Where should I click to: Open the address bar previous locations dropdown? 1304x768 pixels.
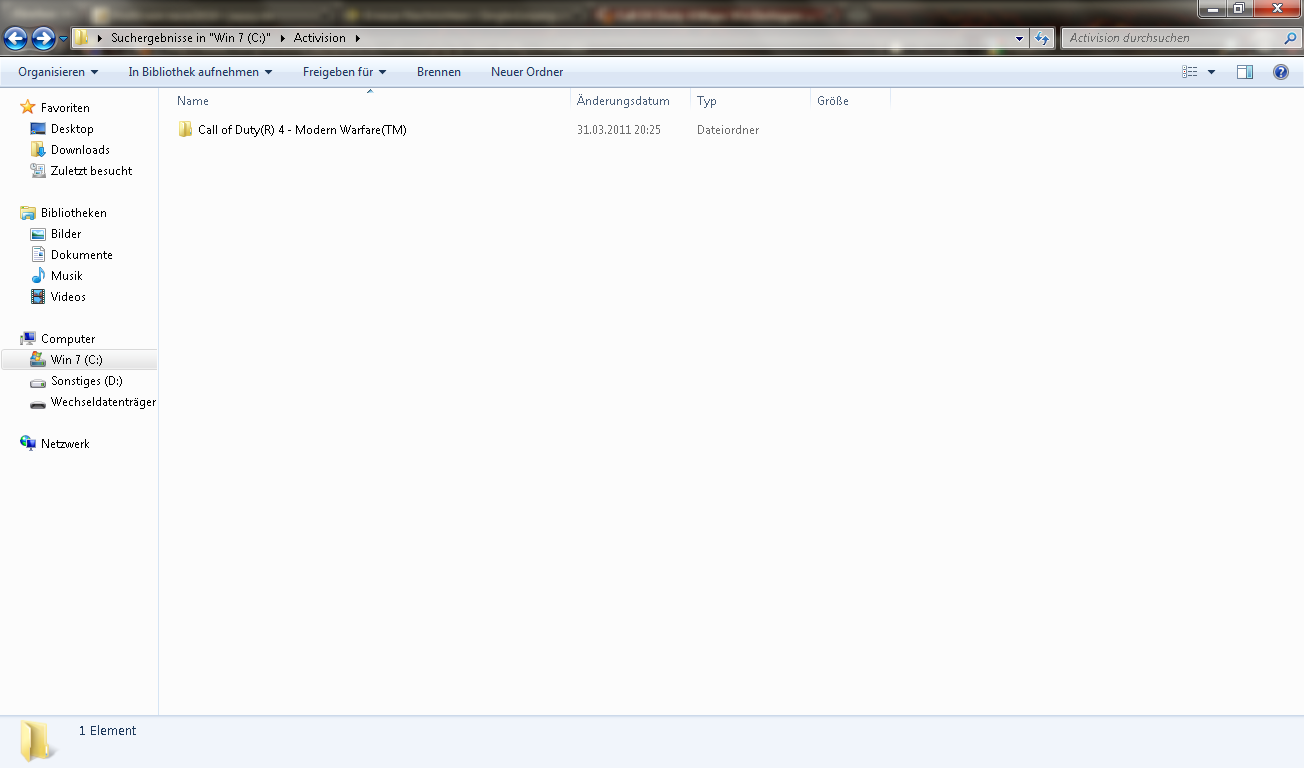click(x=1019, y=38)
